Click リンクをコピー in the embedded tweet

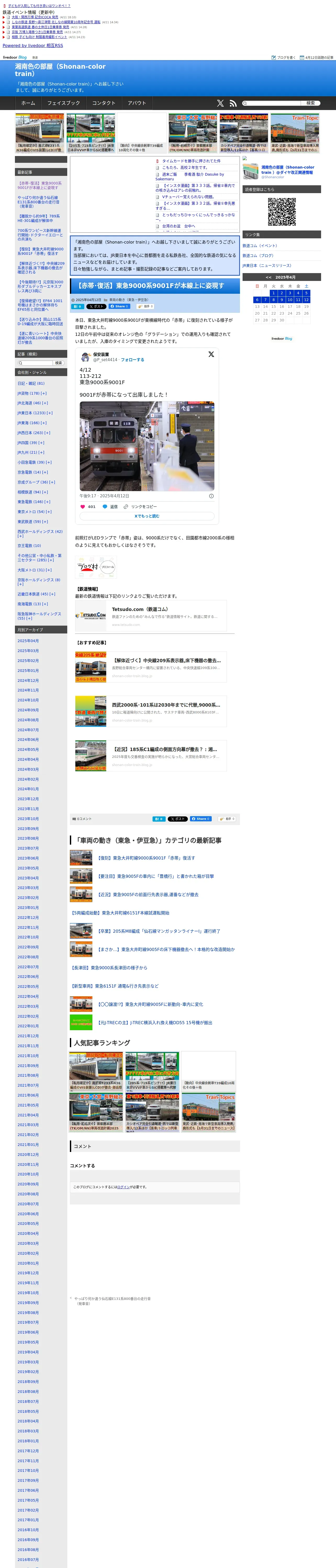(x=140, y=506)
